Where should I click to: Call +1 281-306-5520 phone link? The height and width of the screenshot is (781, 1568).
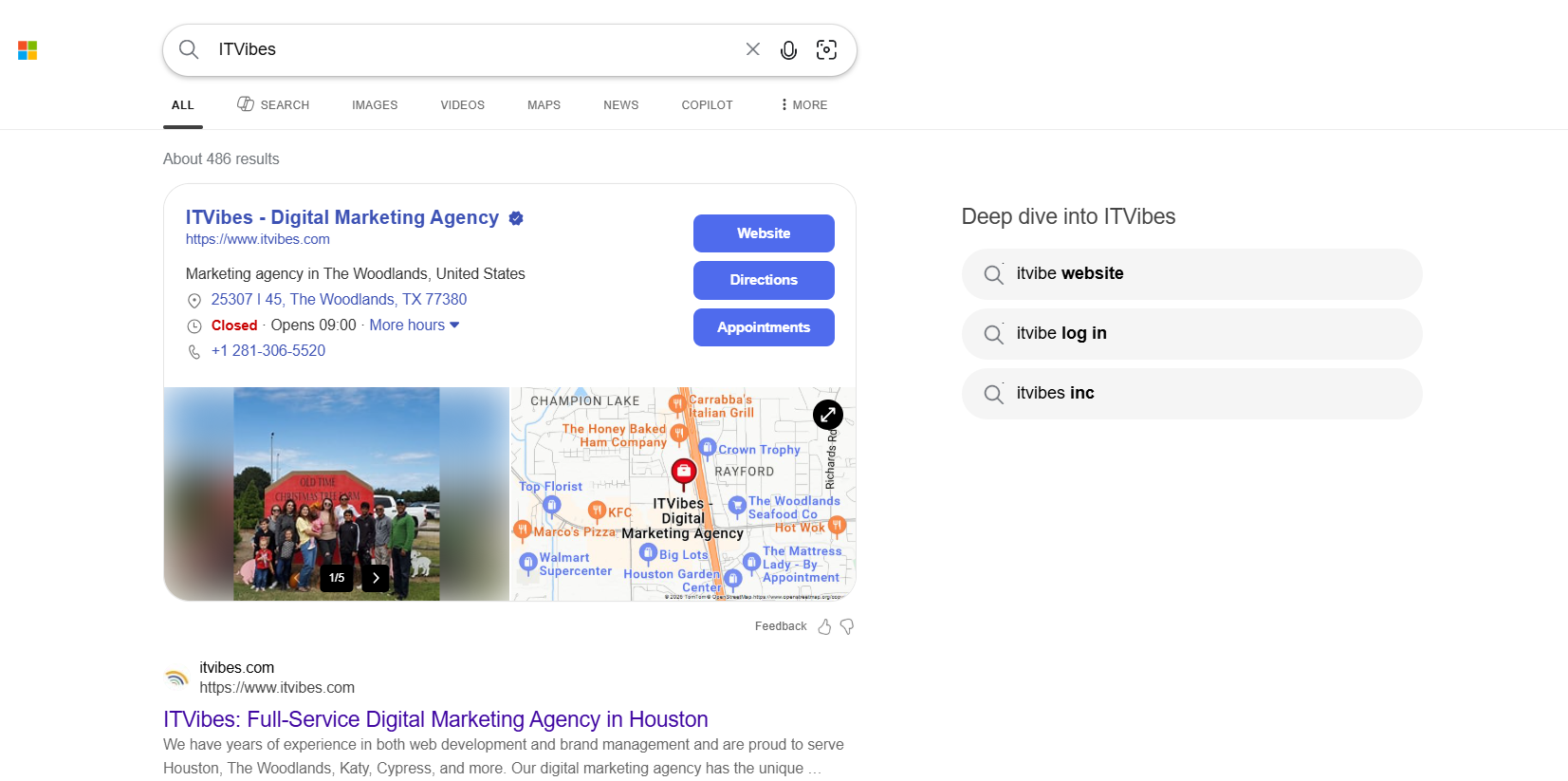click(268, 350)
